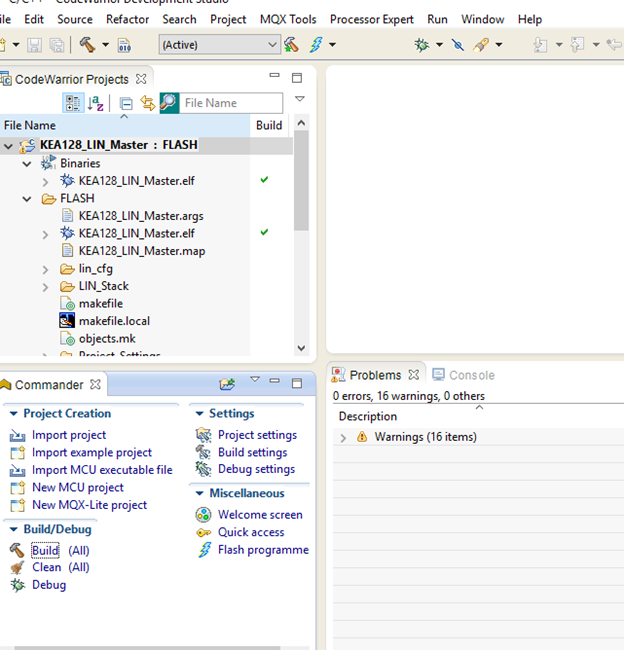Open the Source menu
This screenshot has height=650, width=624.
[x=75, y=19]
